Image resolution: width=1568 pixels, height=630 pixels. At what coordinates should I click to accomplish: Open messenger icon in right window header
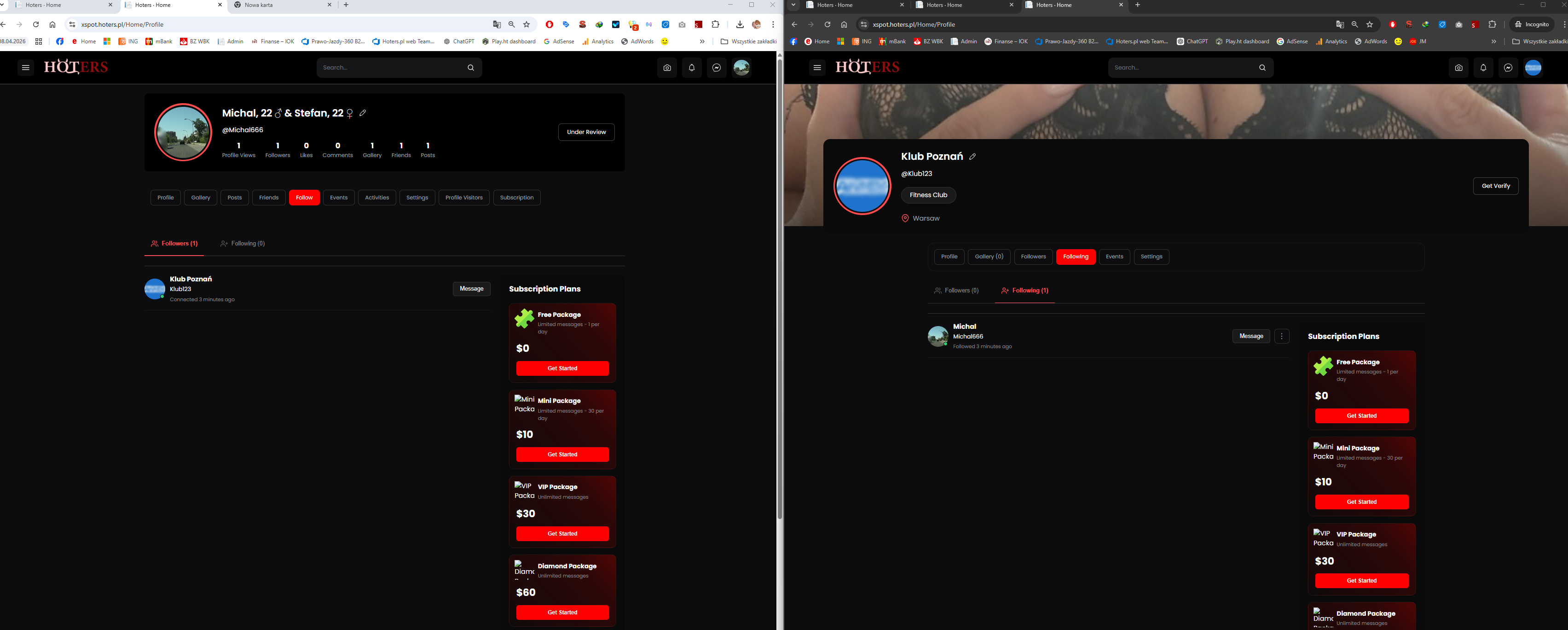click(x=1508, y=68)
